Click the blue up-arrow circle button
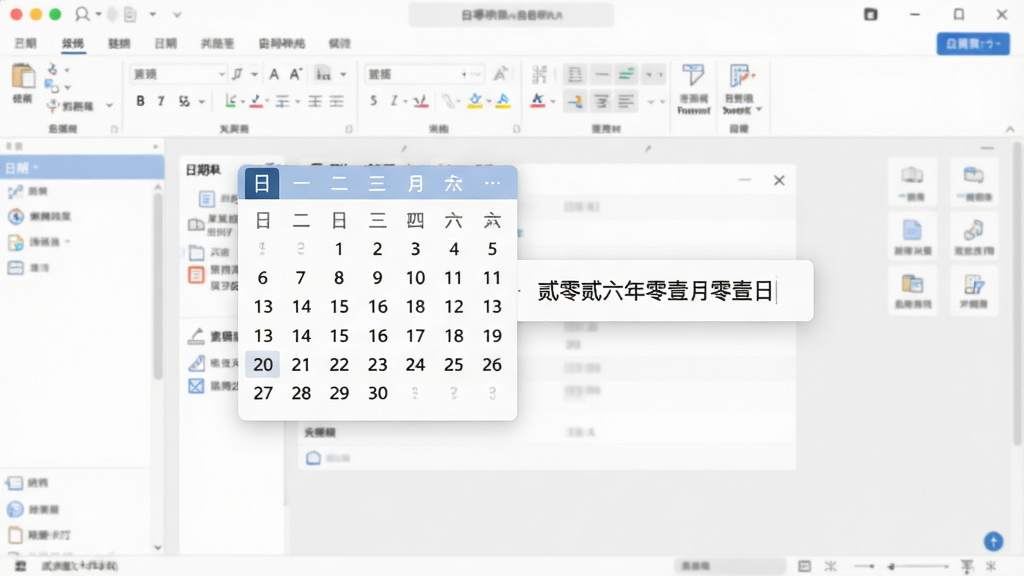Viewport: 1024px width, 576px height. 993,541
